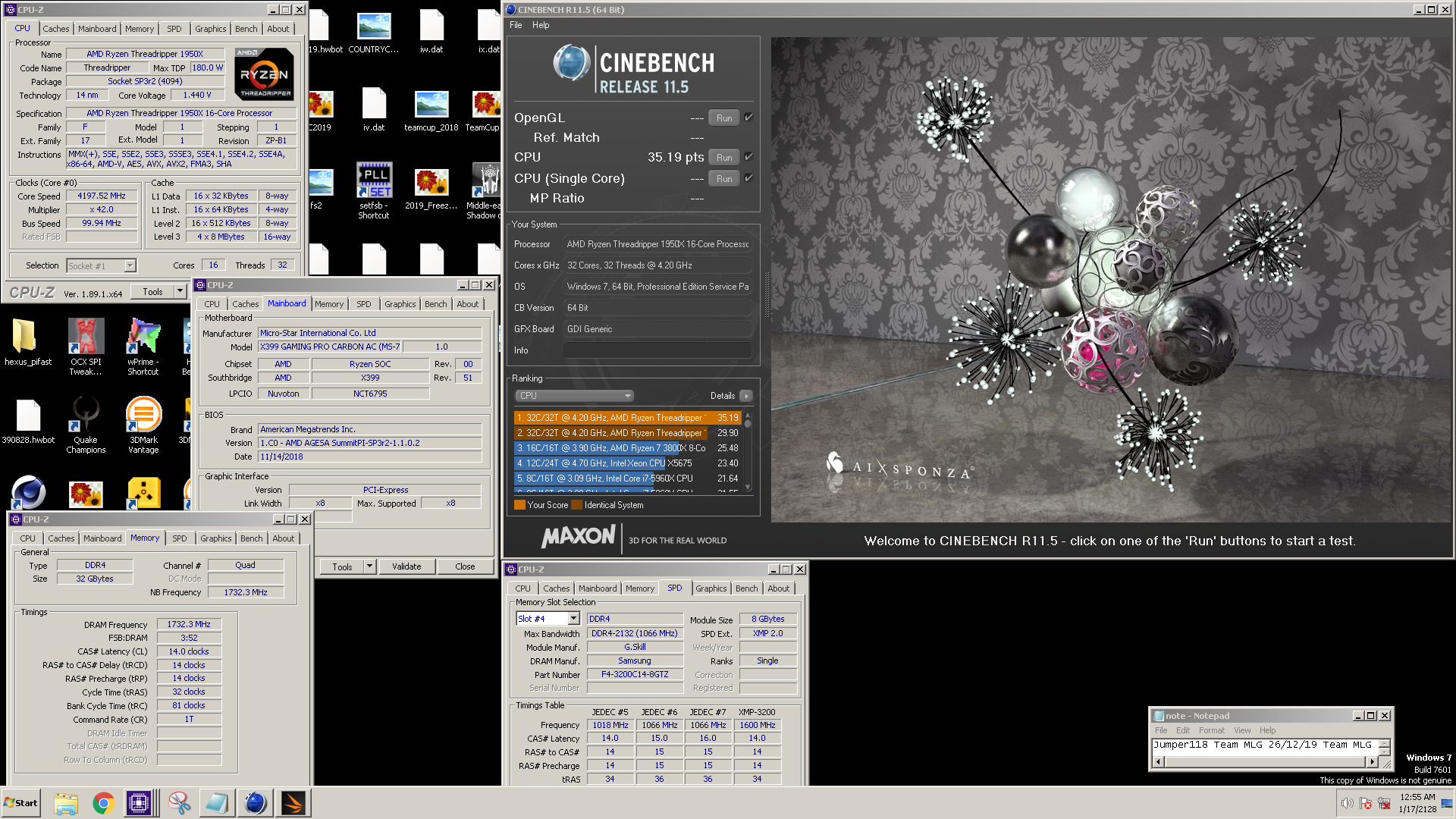Open the Caches tab in top CPU-Z window
Image resolution: width=1456 pixels, height=819 pixels.
click(55, 29)
